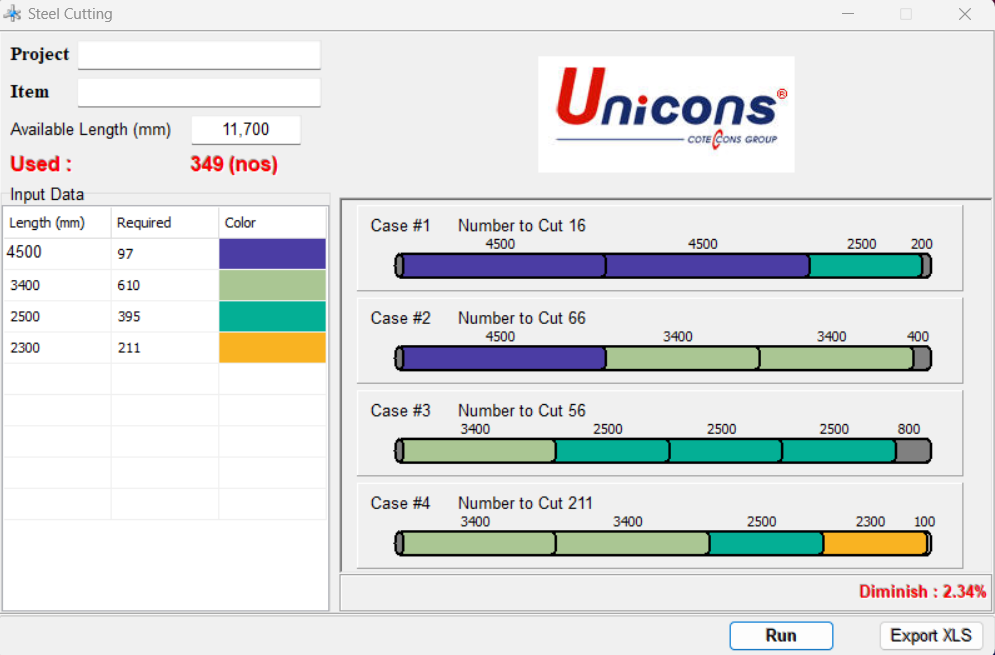This screenshot has width=995, height=655.
Task: Click the teal color swatch for 2500
Action: pos(272,316)
